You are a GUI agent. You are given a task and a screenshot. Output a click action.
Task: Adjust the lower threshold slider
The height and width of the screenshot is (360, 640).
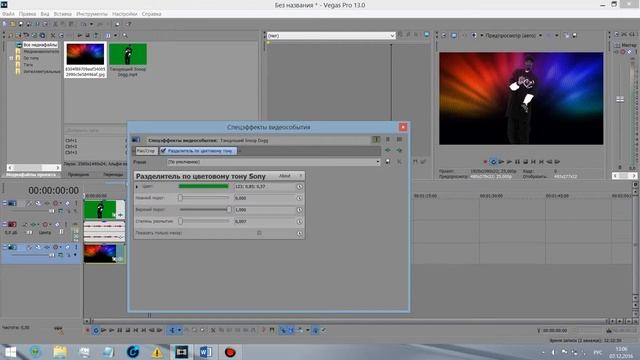(204, 198)
